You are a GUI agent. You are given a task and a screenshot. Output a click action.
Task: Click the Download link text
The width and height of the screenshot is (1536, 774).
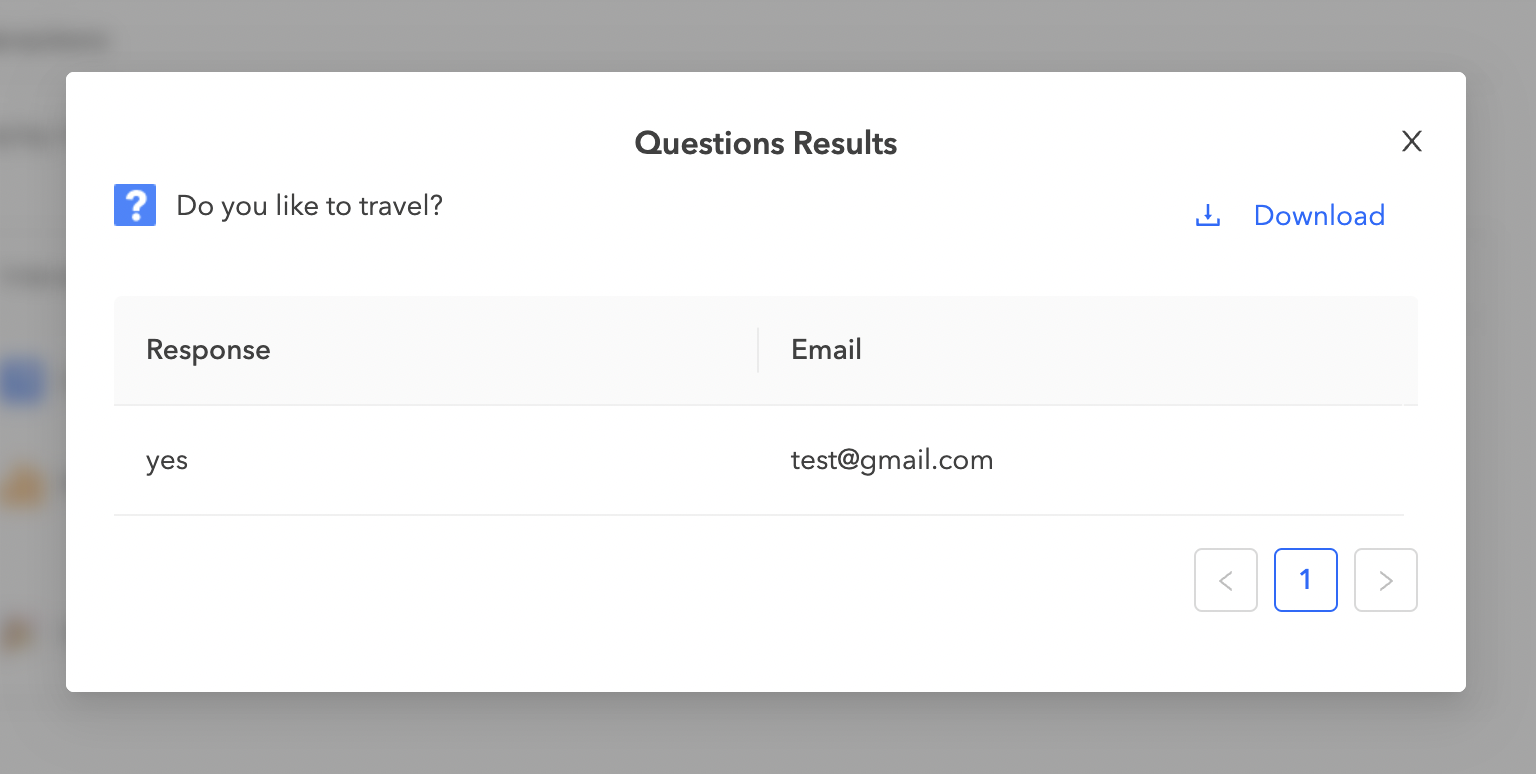1319,216
